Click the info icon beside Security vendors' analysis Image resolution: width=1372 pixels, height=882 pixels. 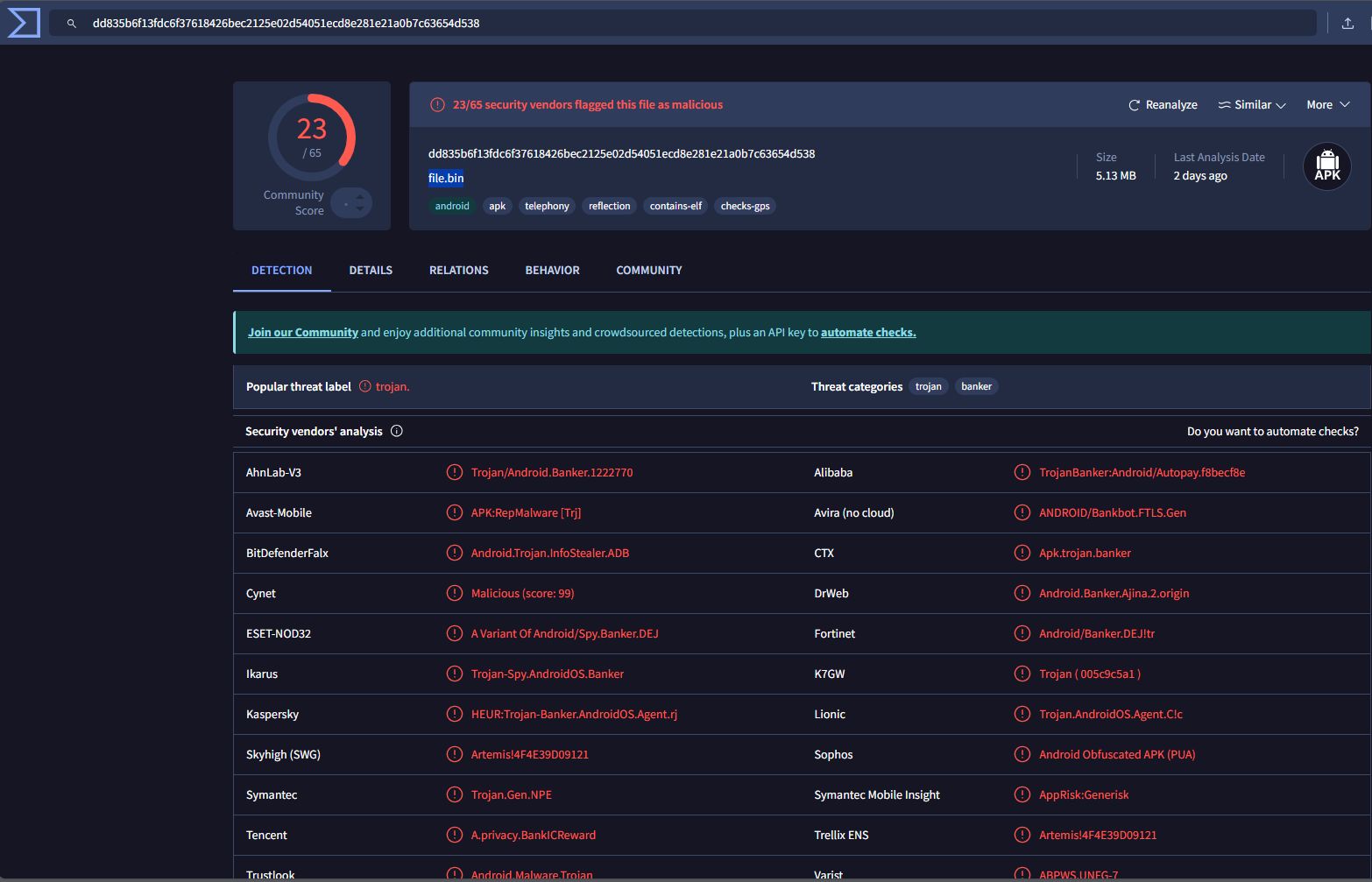click(x=397, y=431)
